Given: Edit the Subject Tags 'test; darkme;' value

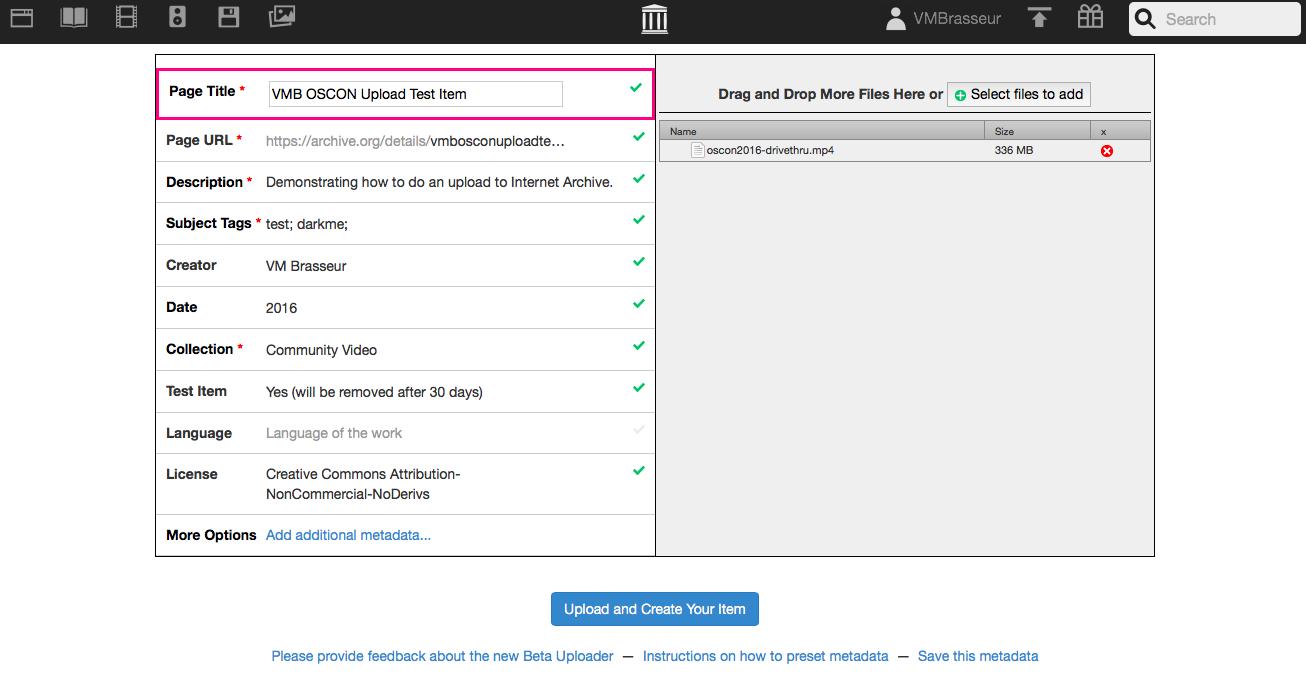Looking at the screenshot, I should (307, 224).
